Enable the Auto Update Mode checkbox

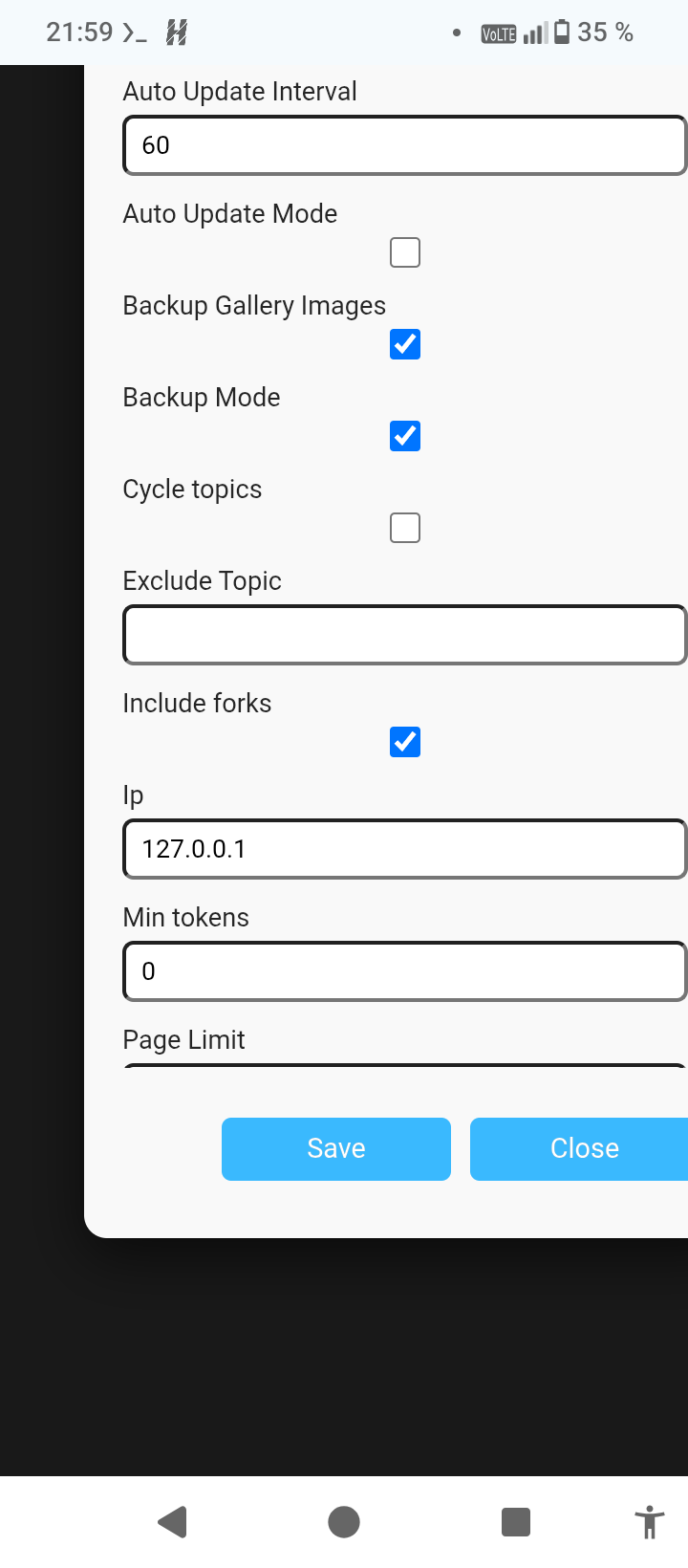pyautogui.click(x=405, y=252)
